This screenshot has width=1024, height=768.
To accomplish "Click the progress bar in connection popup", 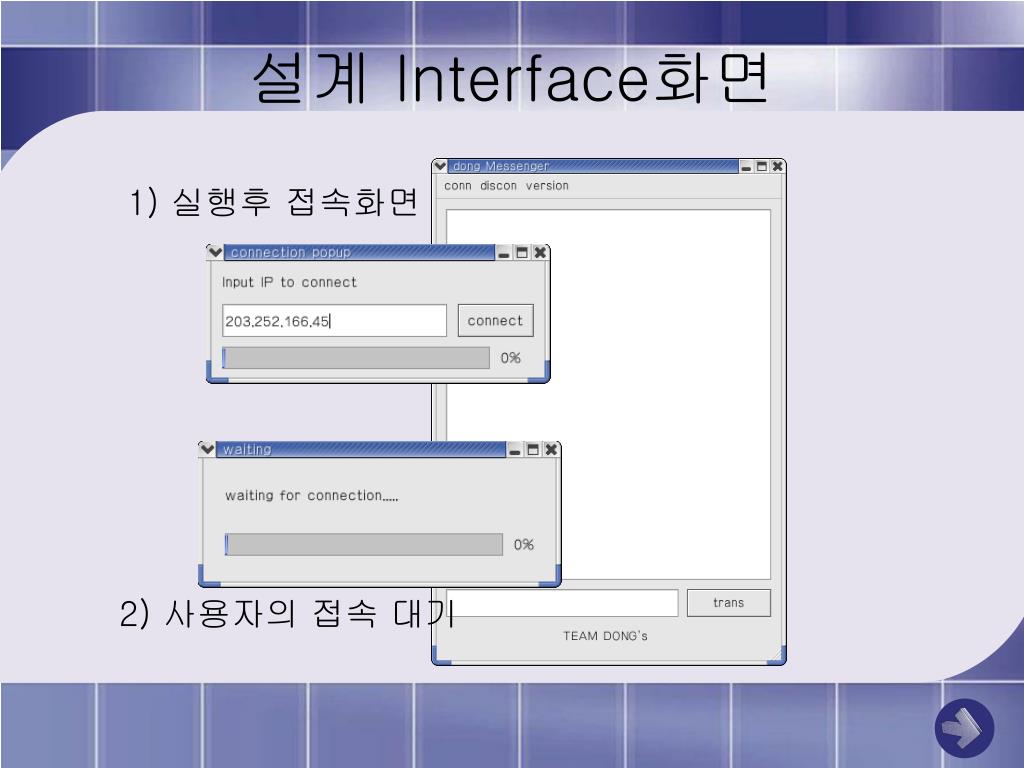I will pyautogui.click(x=356, y=358).
